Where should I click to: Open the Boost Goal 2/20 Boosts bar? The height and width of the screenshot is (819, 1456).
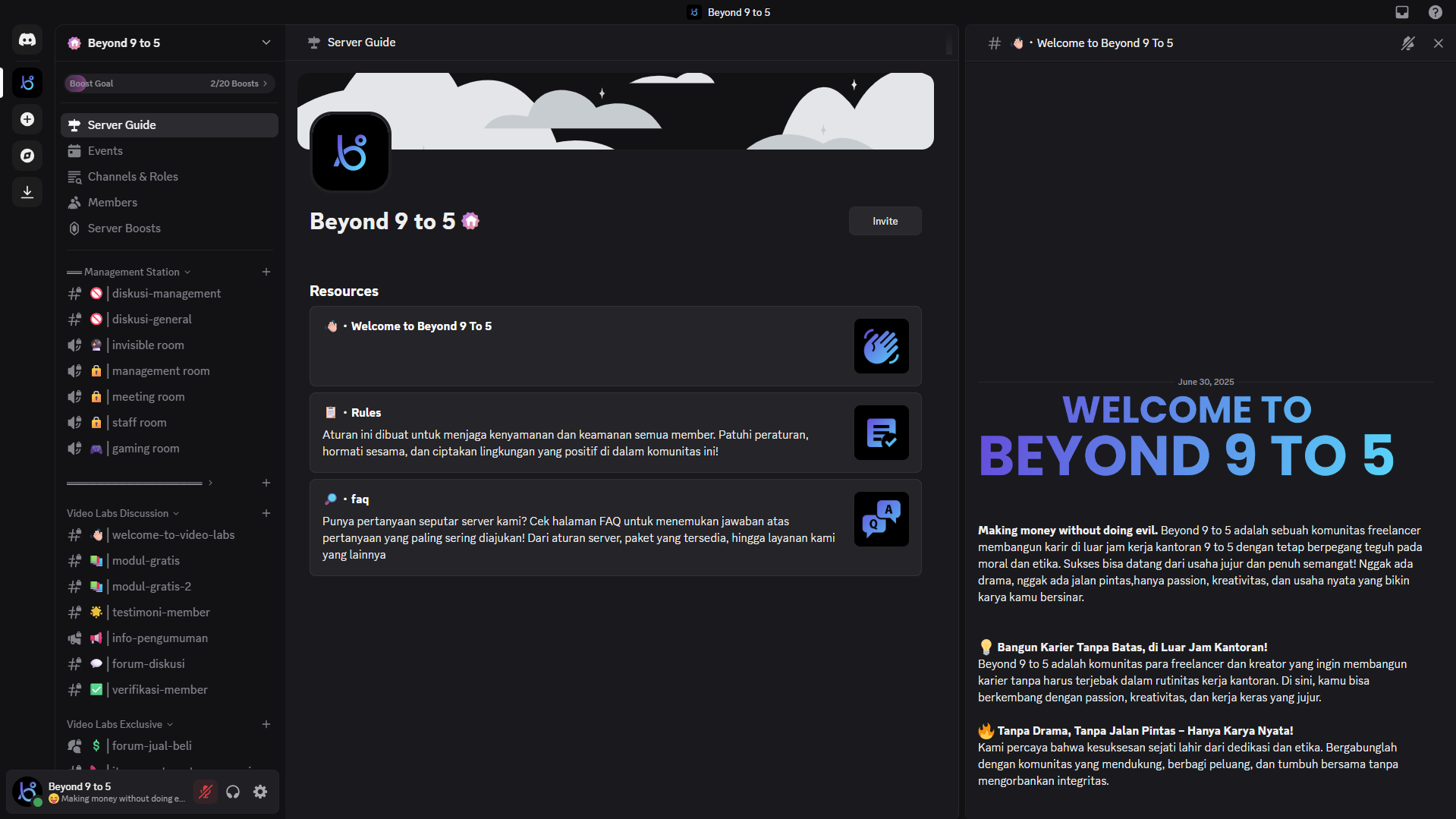[169, 83]
